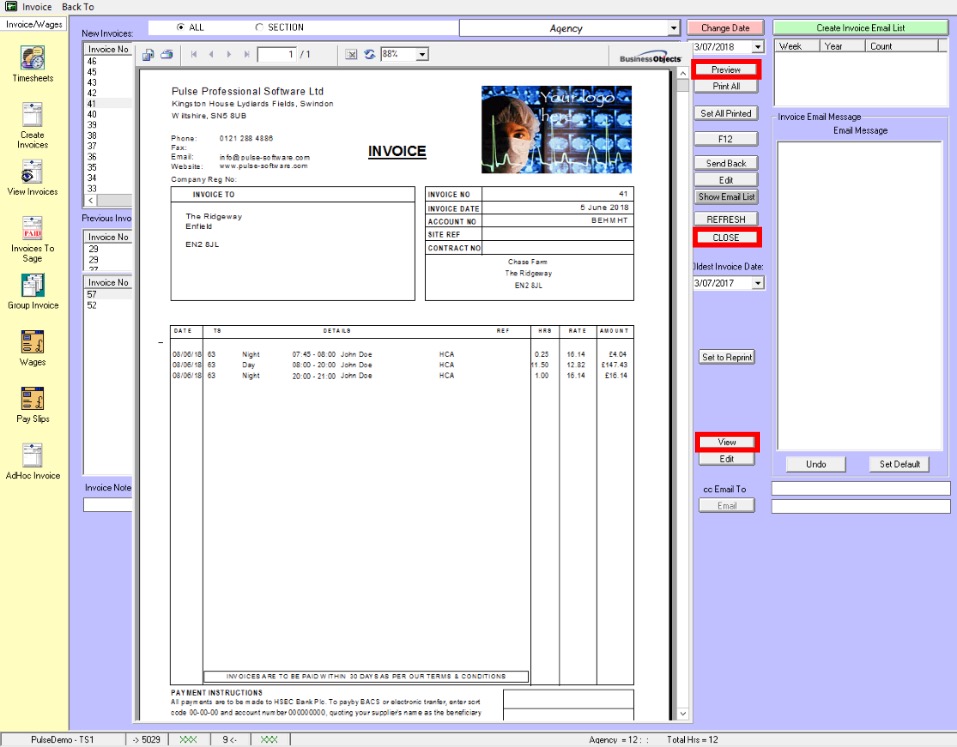The width and height of the screenshot is (957, 747).
Task: Open the Oldest Invoice Date dropdown
Action: click(757, 284)
